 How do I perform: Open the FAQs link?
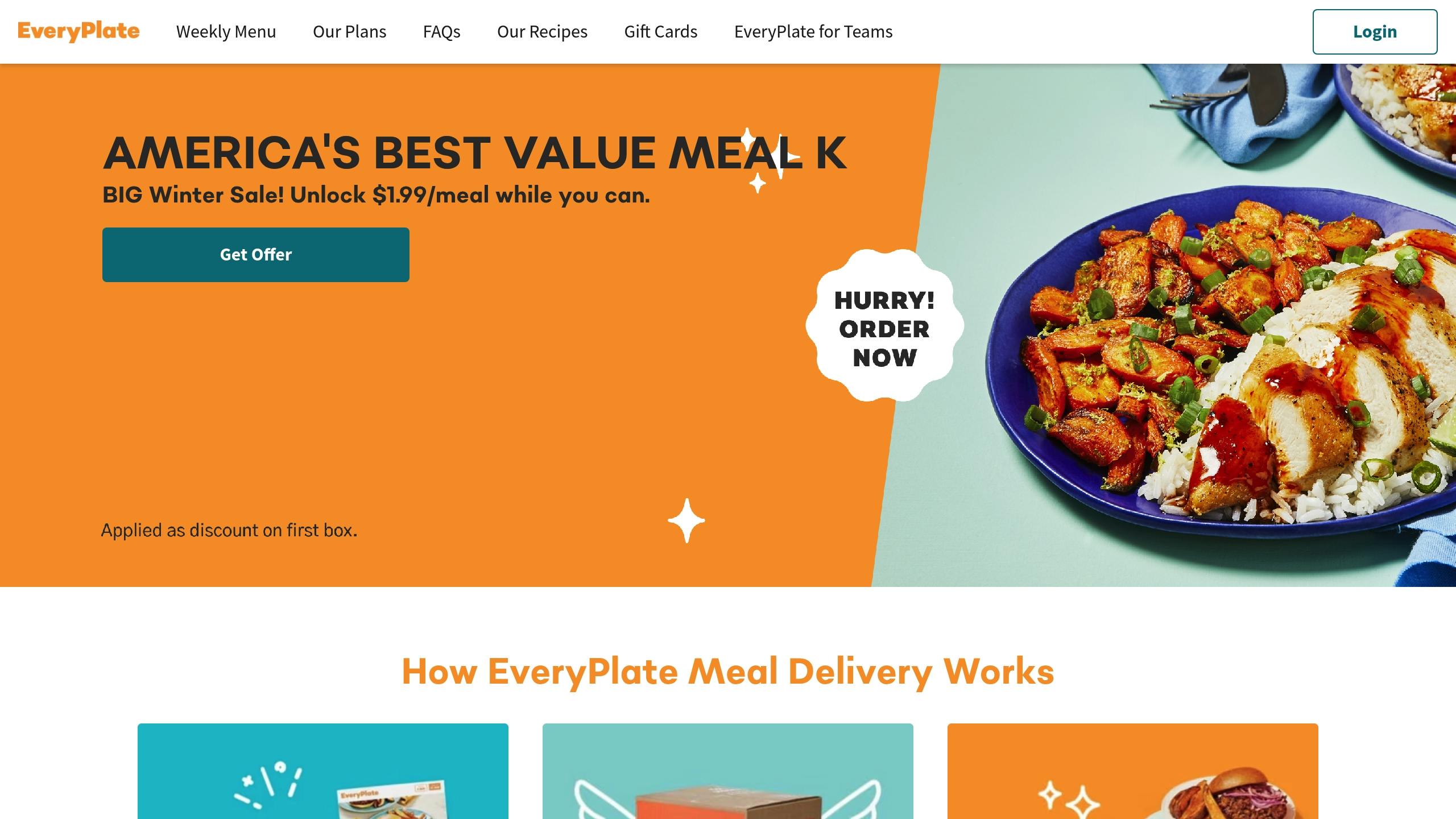click(441, 31)
